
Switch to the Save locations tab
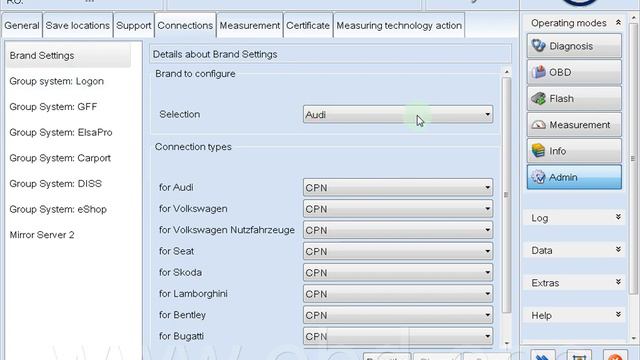78,25
